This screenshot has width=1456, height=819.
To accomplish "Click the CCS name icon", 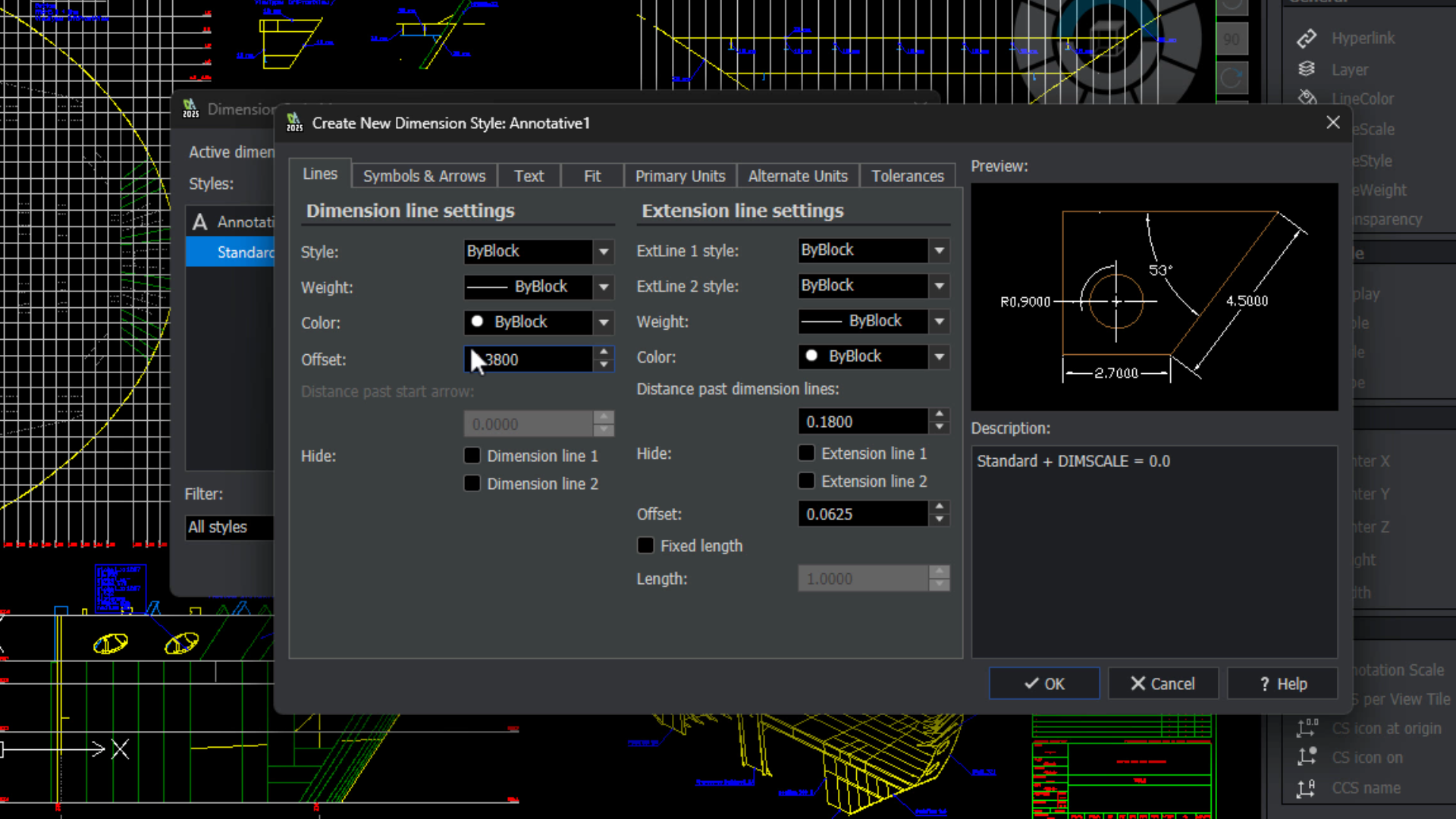I will coord(1307,788).
